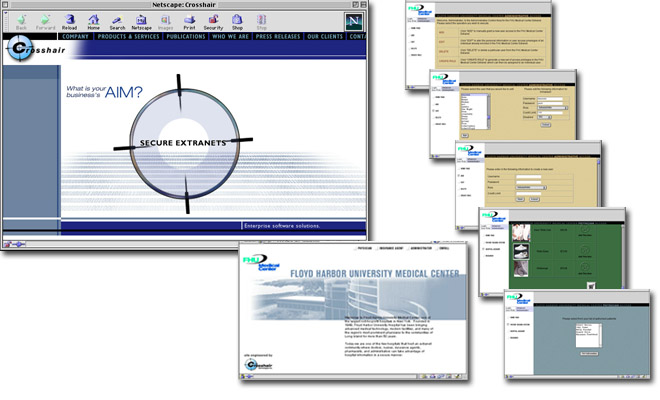
Task: Click the patient list box in the grey-blue window
Action: tap(588, 336)
